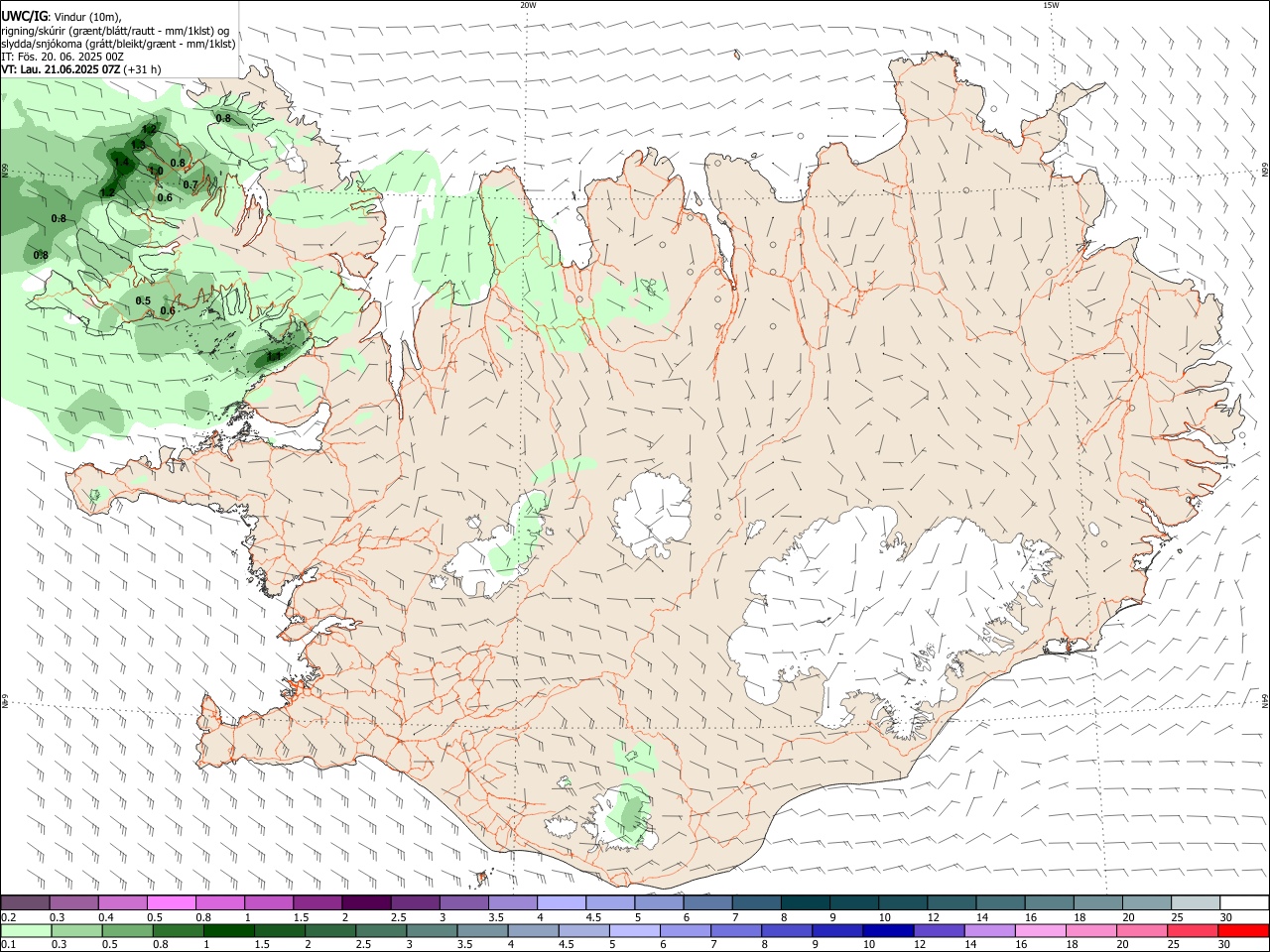This screenshot has width=1270, height=952.
Task: Select the '1.4' precipitation value on the map
Action: click(x=121, y=162)
